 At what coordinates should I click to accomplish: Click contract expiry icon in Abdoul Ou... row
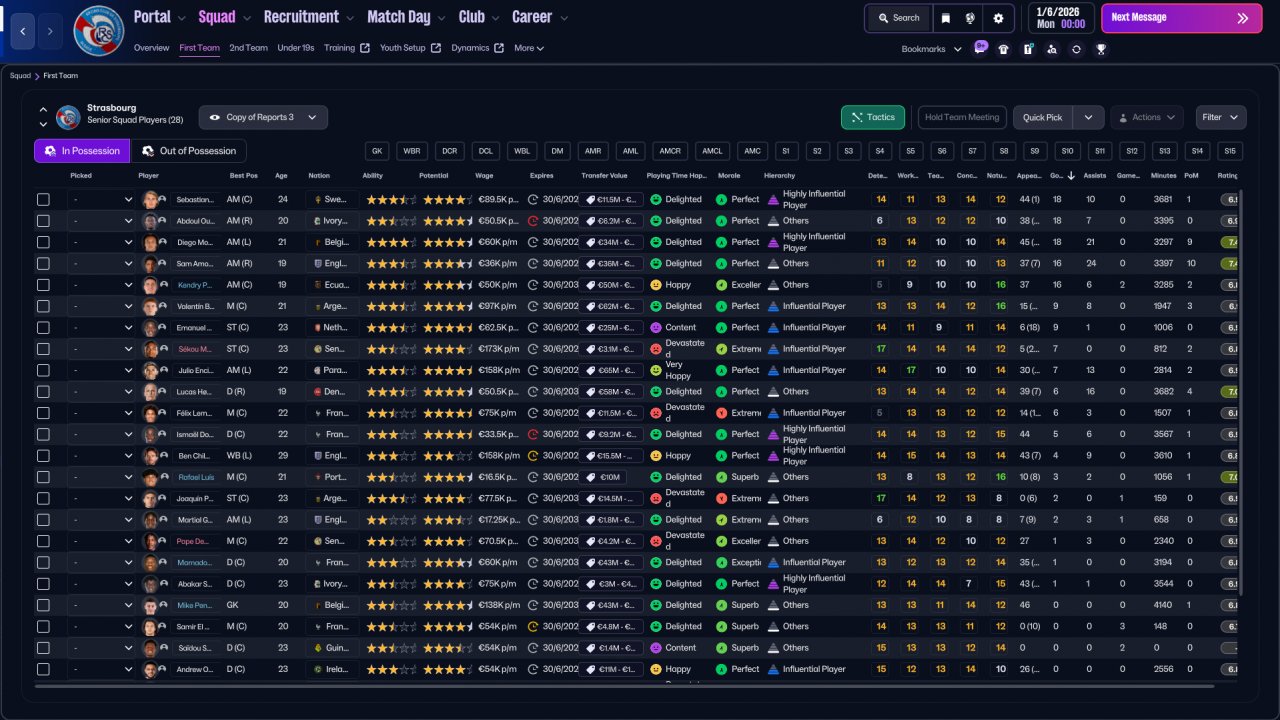(533, 221)
